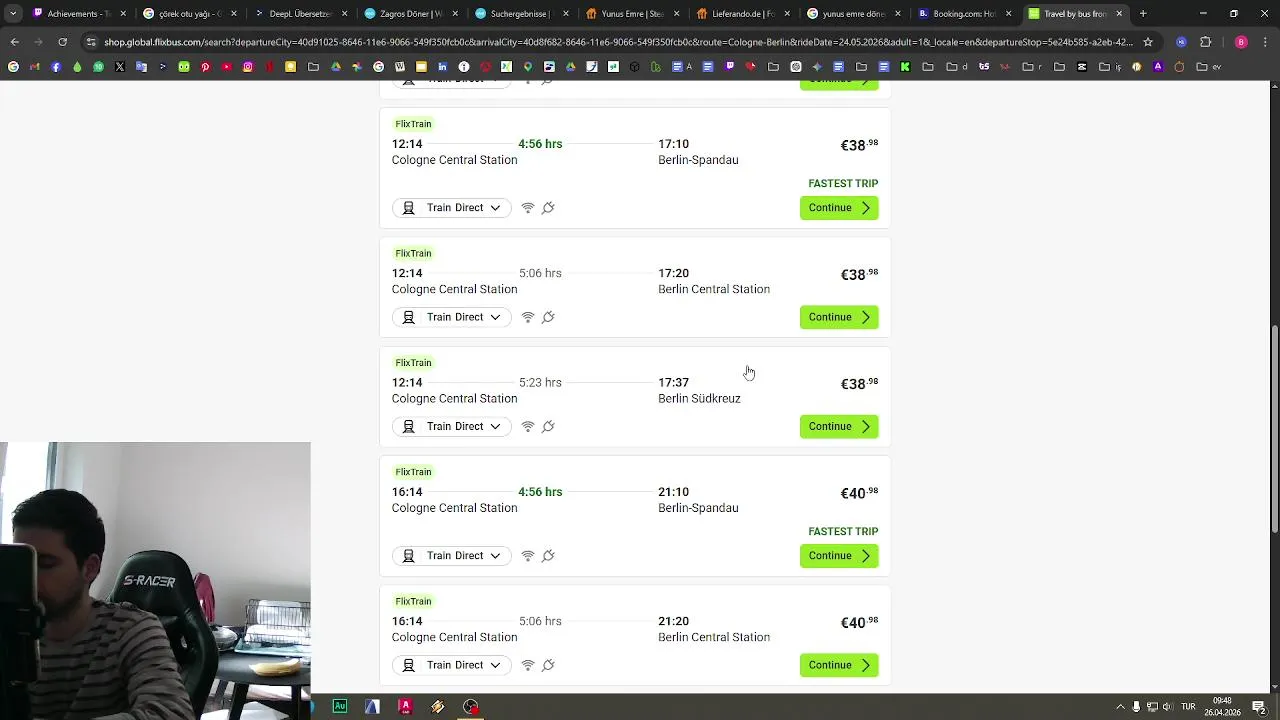Open ChatGPT bookmark icon
This screenshot has height=720, width=1280.
pyautogui.click(x=796, y=67)
